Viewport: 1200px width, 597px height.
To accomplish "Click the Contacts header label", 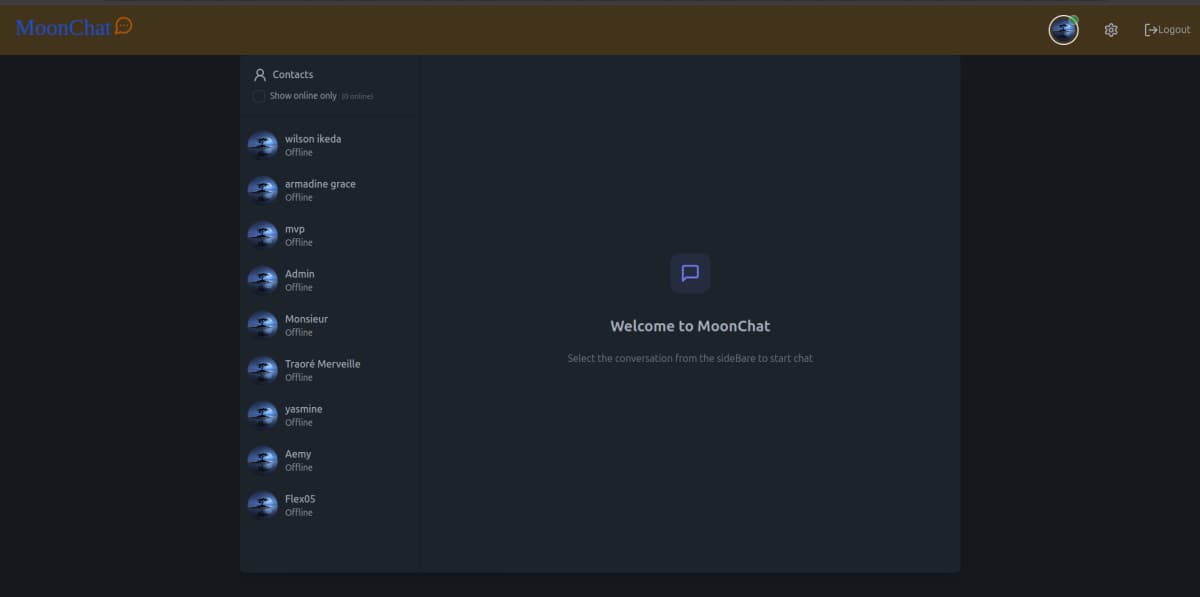I will coord(293,75).
